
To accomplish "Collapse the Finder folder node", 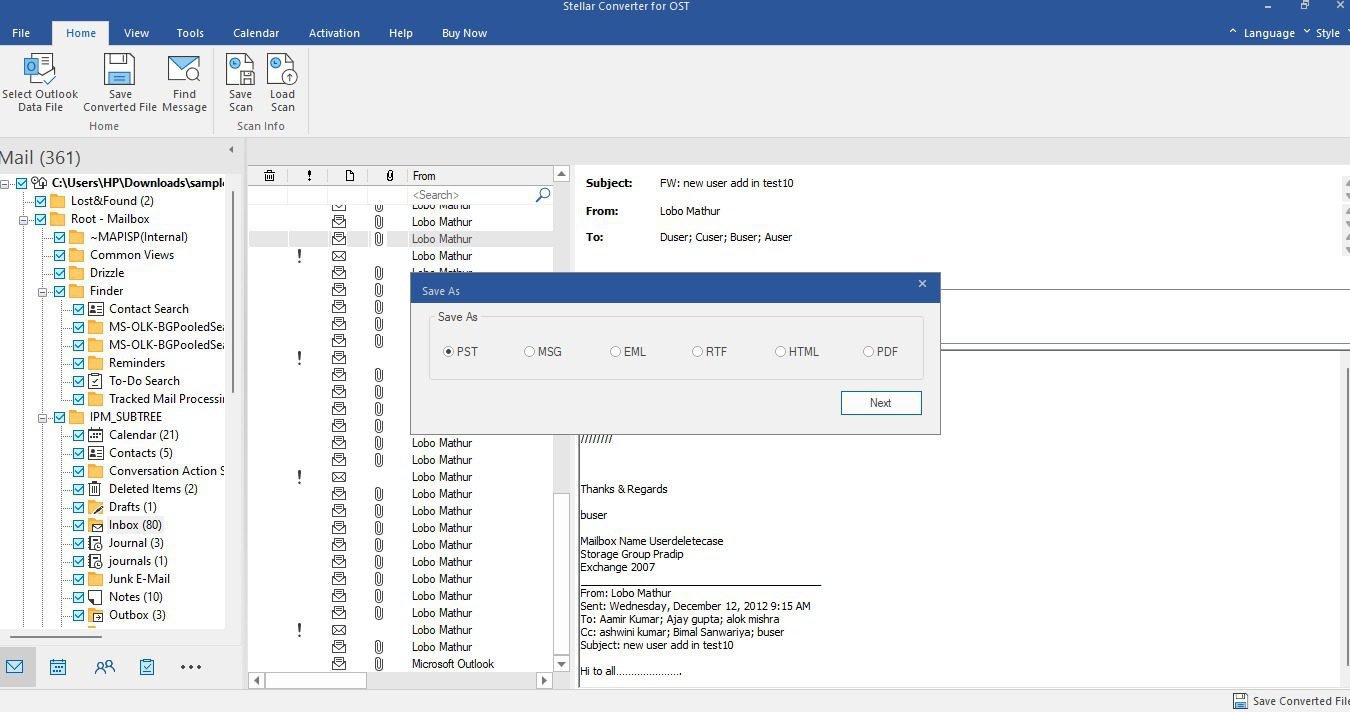I will point(44,291).
